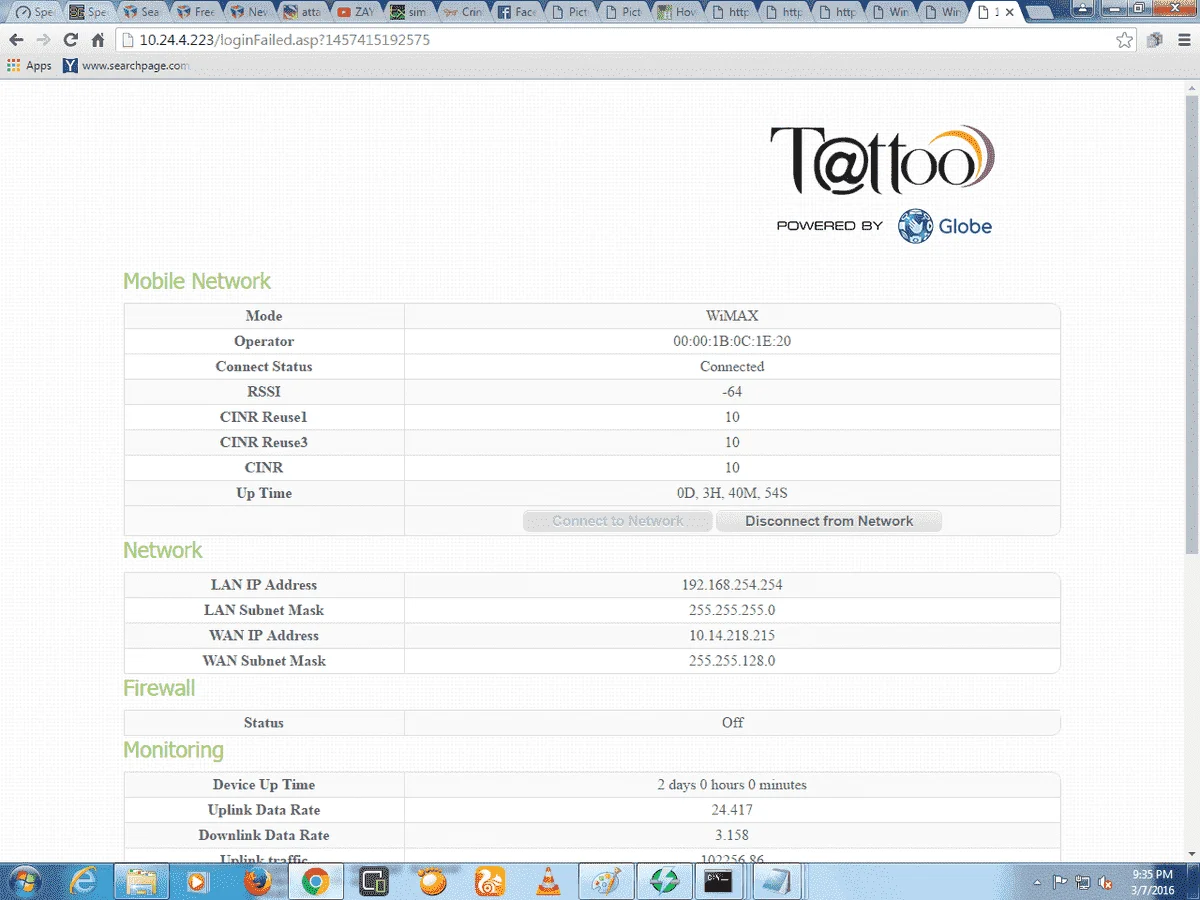1200x900 pixels.
Task: Click the scrollbar down arrow
Action: point(1191,855)
